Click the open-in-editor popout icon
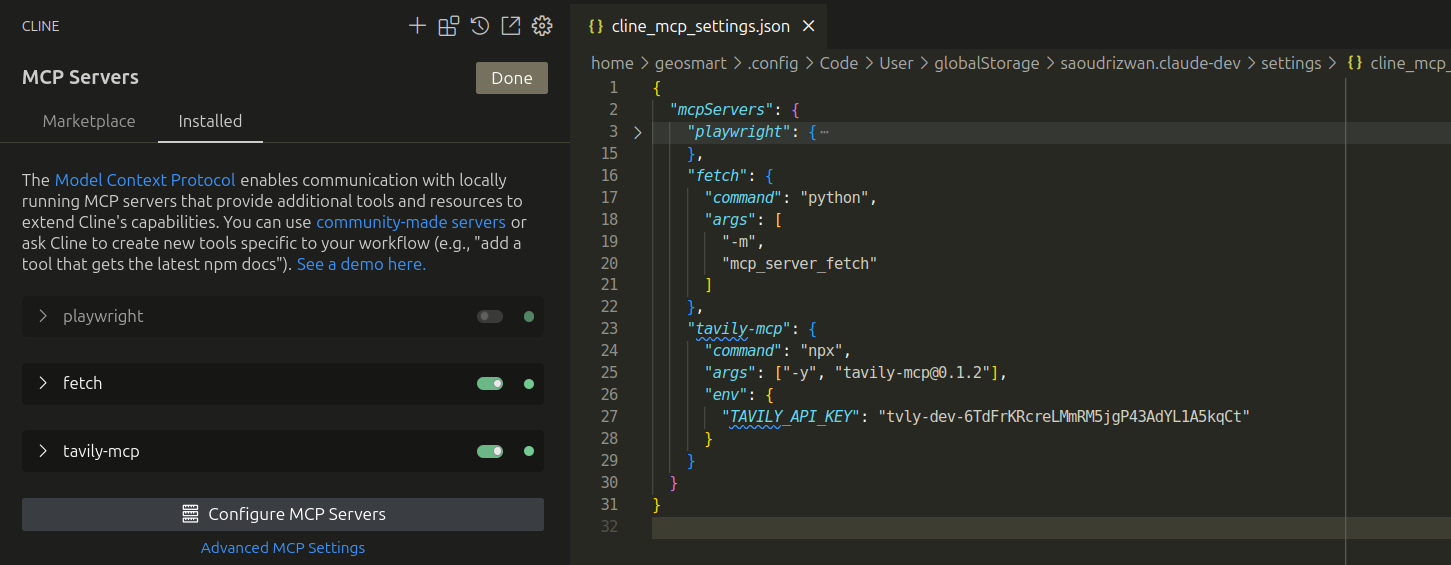This screenshot has width=1451, height=565. (x=511, y=26)
